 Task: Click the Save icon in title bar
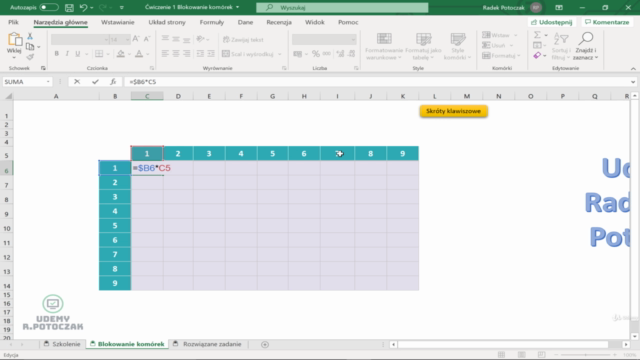(69, 7)
